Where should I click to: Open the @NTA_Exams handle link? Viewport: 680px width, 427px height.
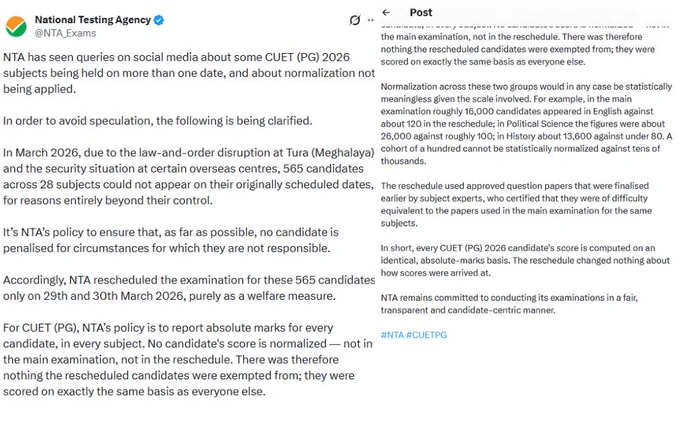65,33
